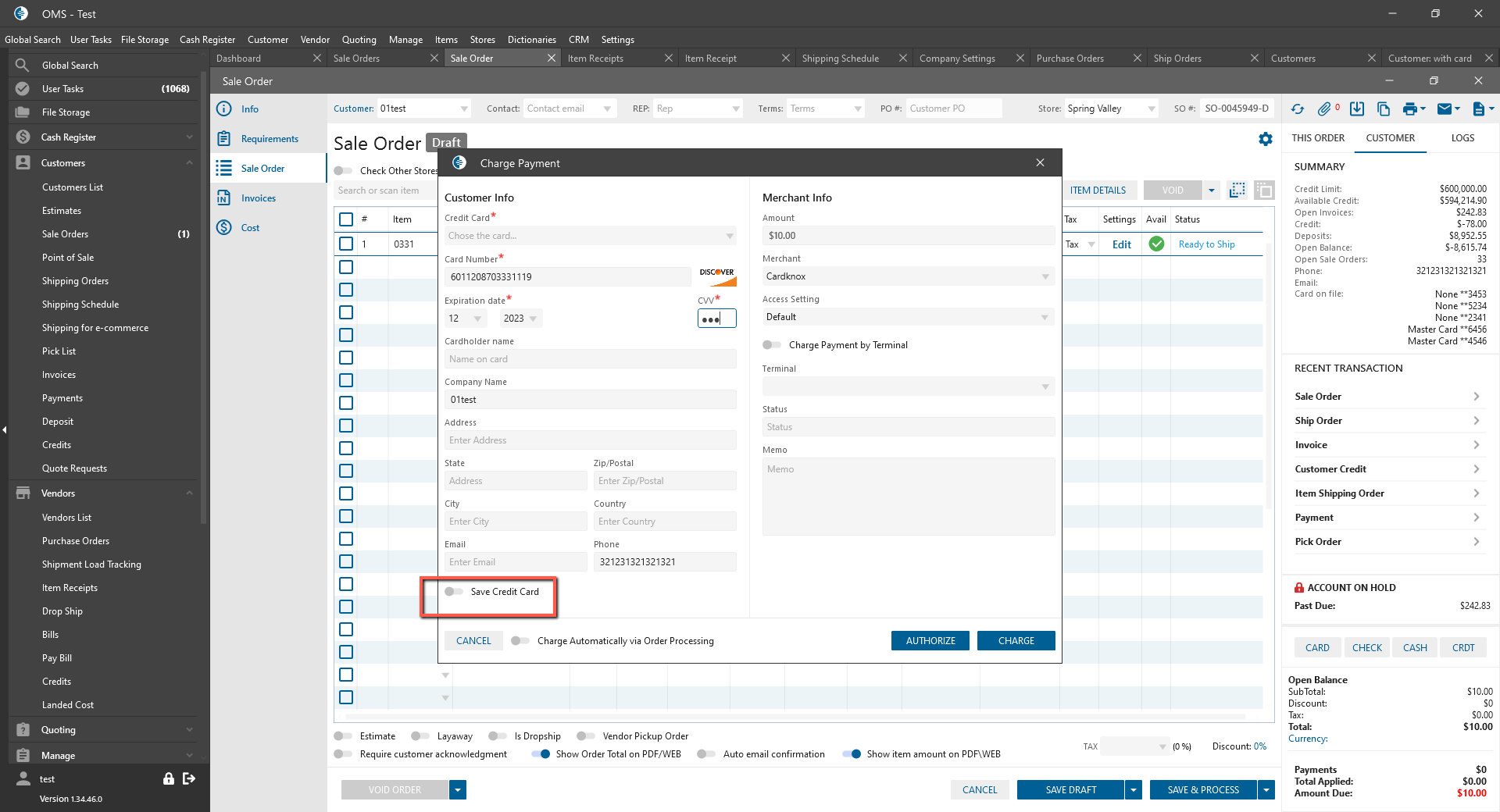Turn on Charge Automatically via Order Processing
The image size is (1500, 812).
520,641
